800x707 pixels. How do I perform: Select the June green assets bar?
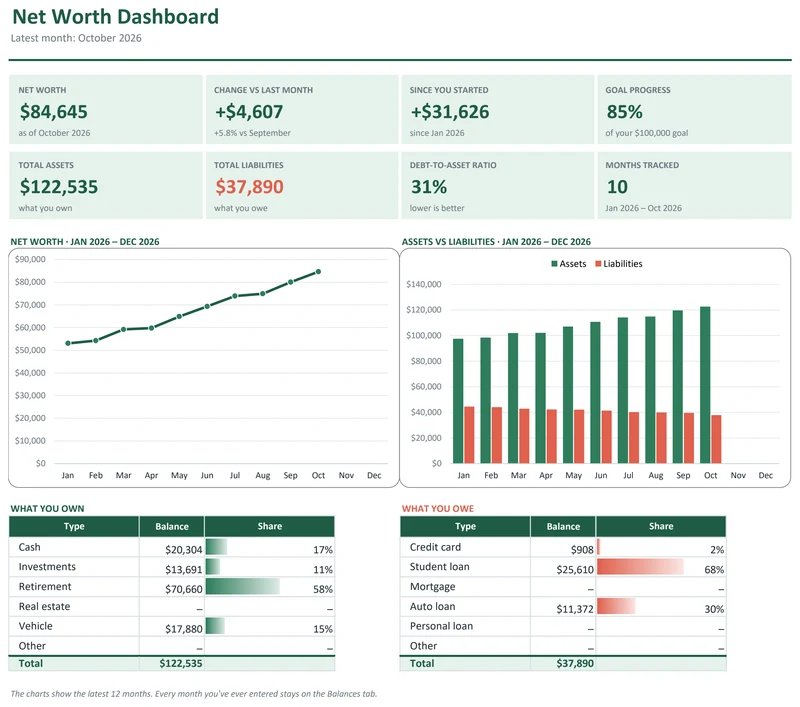click(x=595, y=393)
